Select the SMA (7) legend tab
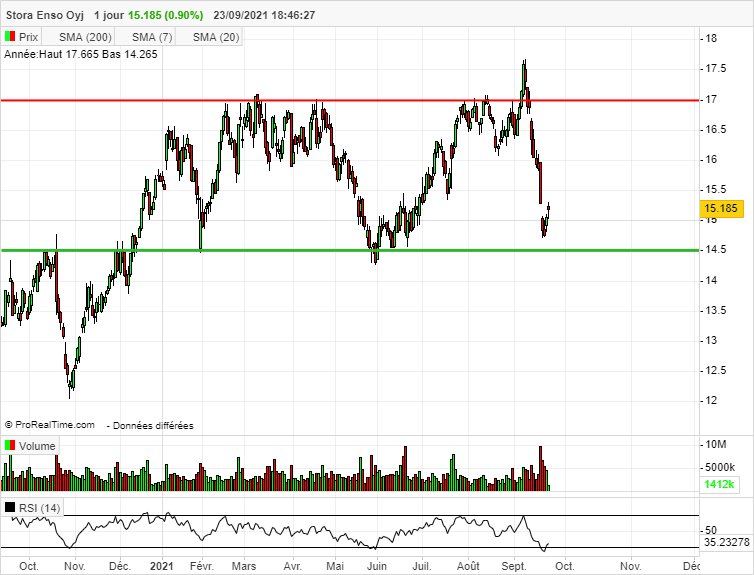The height and width of the screenshot is (575, 754). [152, 37]
